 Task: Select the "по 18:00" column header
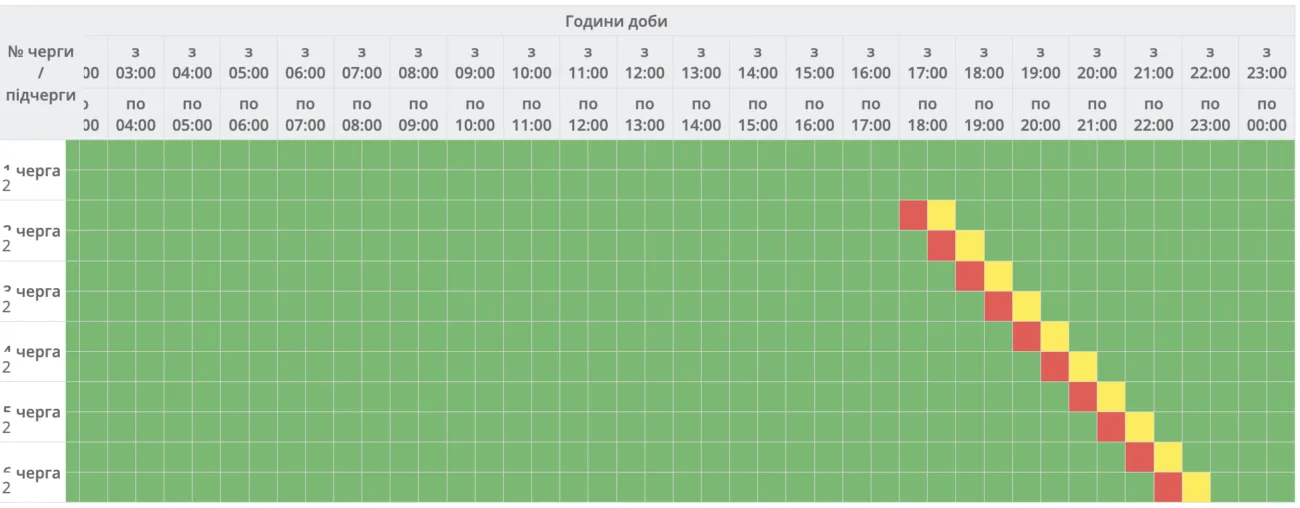[927, 114]
